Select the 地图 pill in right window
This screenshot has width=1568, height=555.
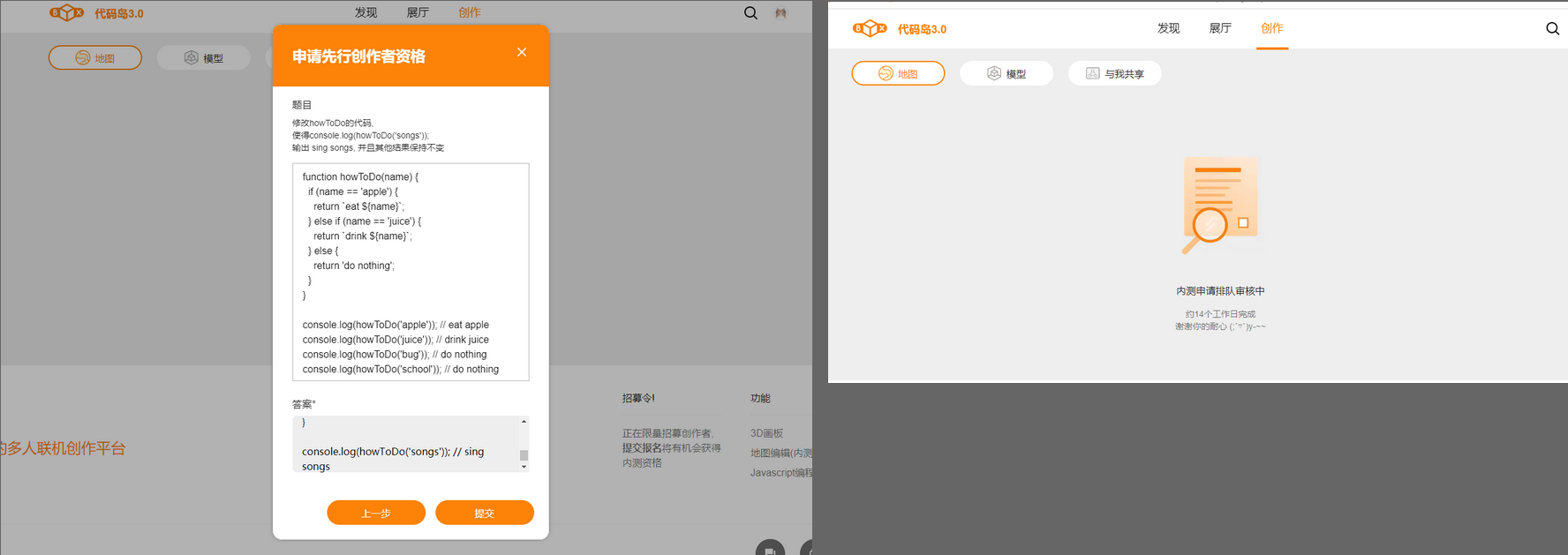point(898,73)
